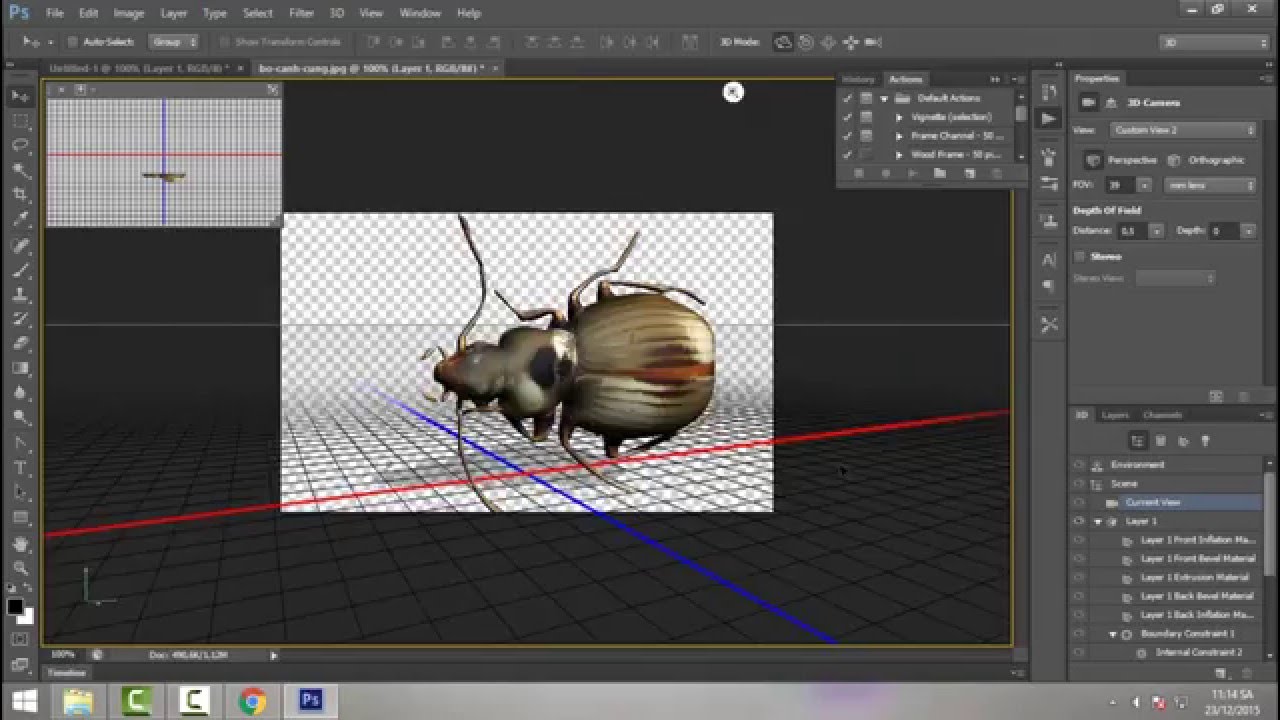The height and width of the screenshot is (720, 1280).
Task: Click the Rotate 3D Object mode icon
Action: 783,42
